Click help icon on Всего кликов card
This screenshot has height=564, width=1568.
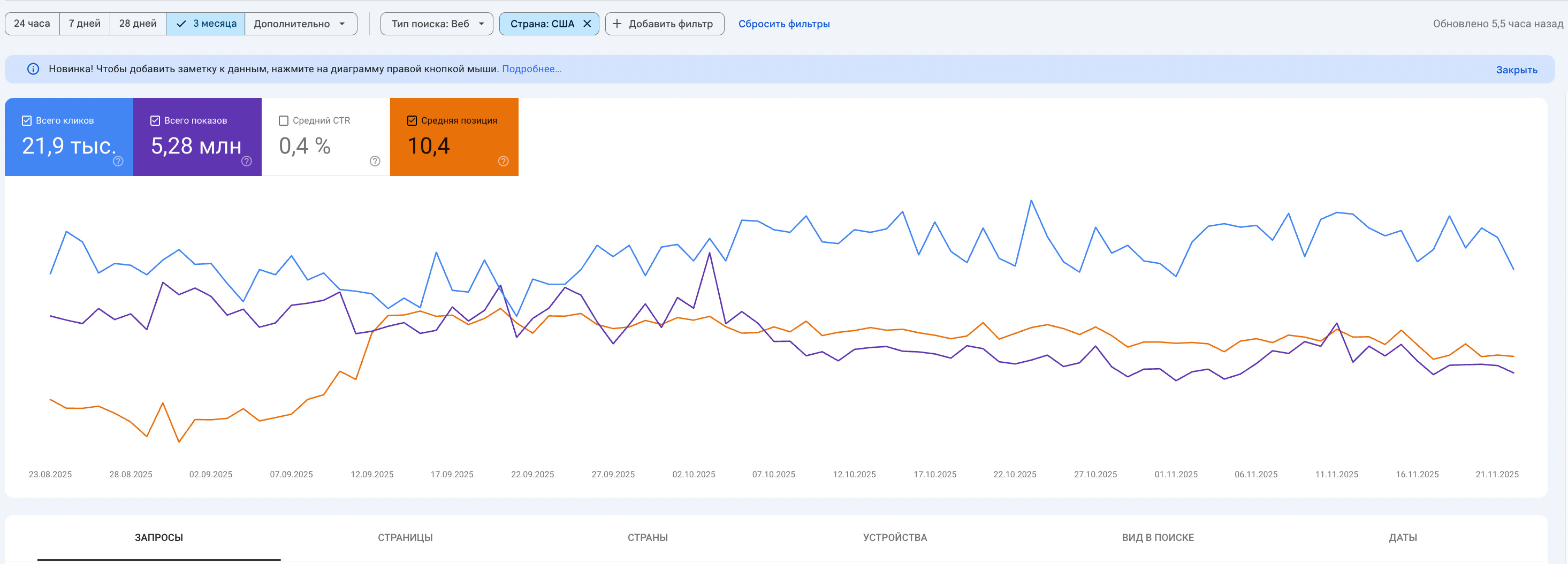click(118, 161)
